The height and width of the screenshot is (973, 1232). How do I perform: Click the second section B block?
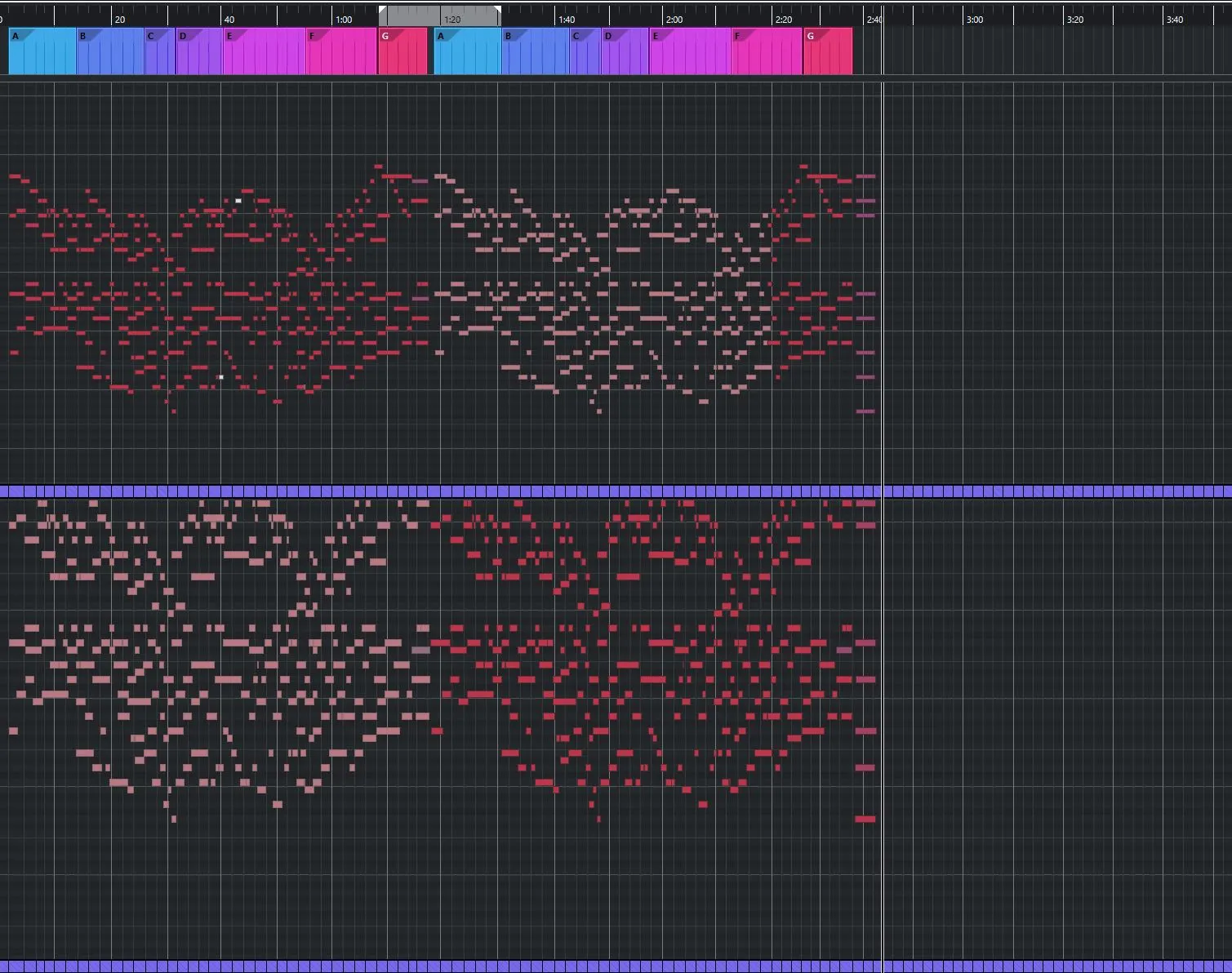pyautogui.click(x=536, y=51)
